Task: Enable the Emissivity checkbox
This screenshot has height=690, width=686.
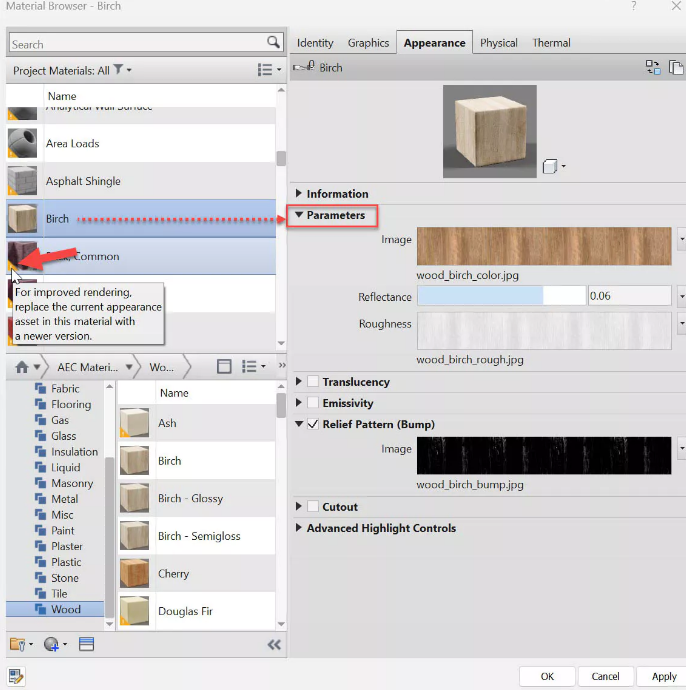Action: pos(313,402)
